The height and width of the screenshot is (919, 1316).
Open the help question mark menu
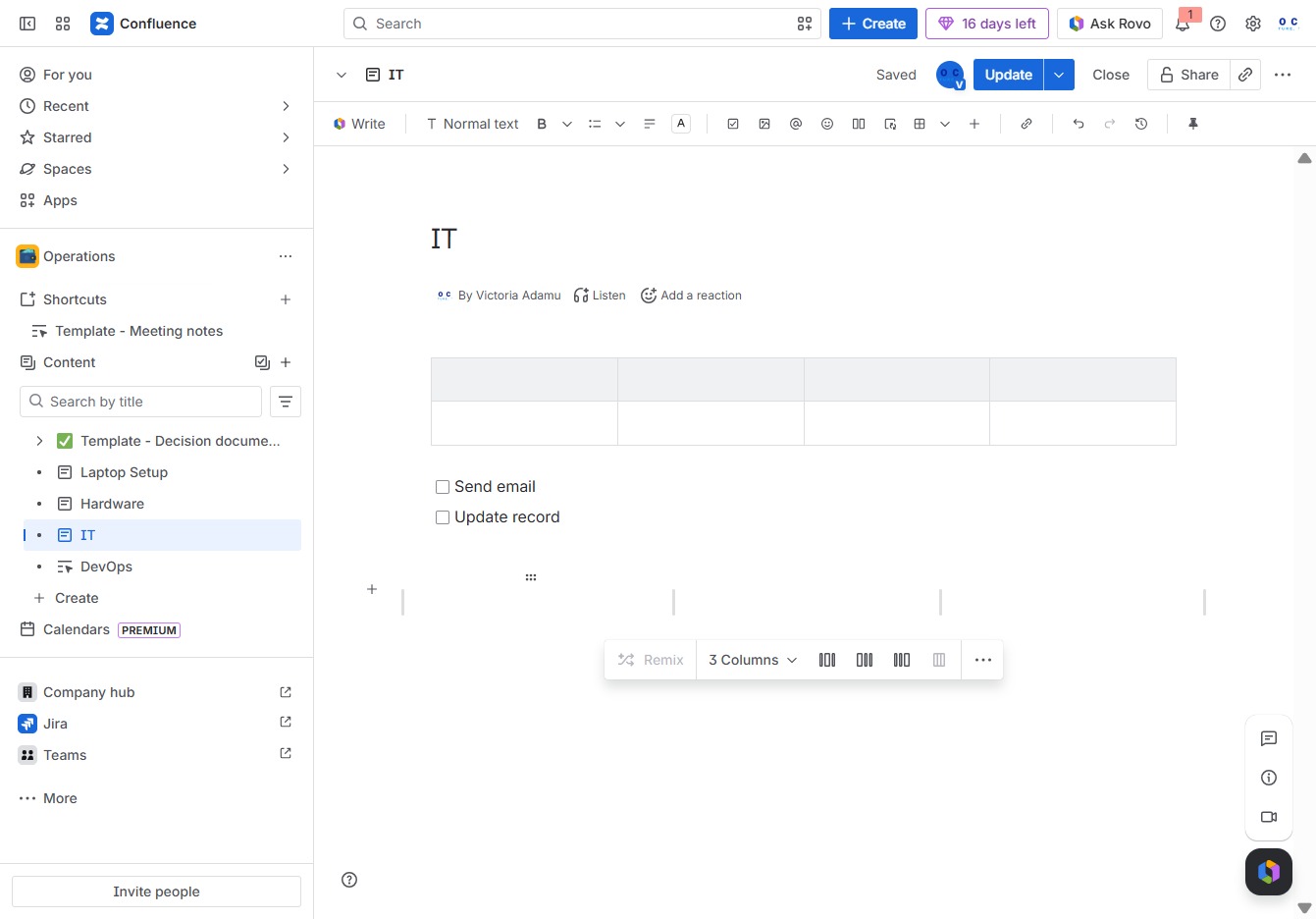click(1218, 24)
